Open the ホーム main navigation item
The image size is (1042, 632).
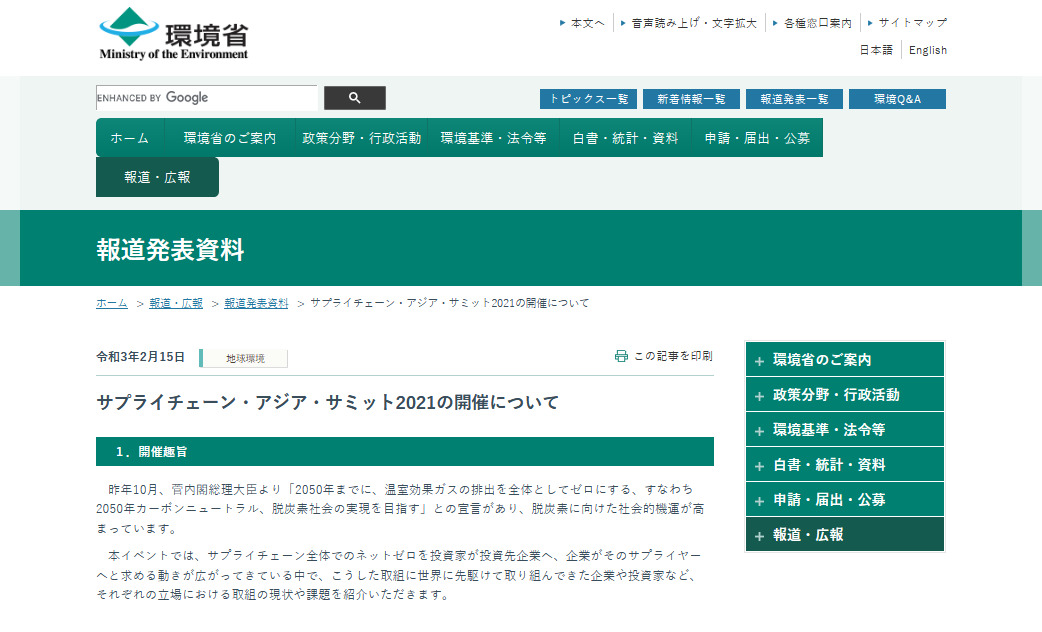click(129, 138)
